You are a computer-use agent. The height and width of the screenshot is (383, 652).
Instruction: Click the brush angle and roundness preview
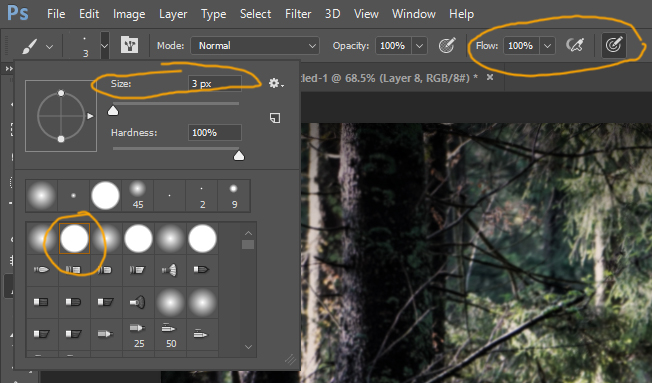point(61,116)
